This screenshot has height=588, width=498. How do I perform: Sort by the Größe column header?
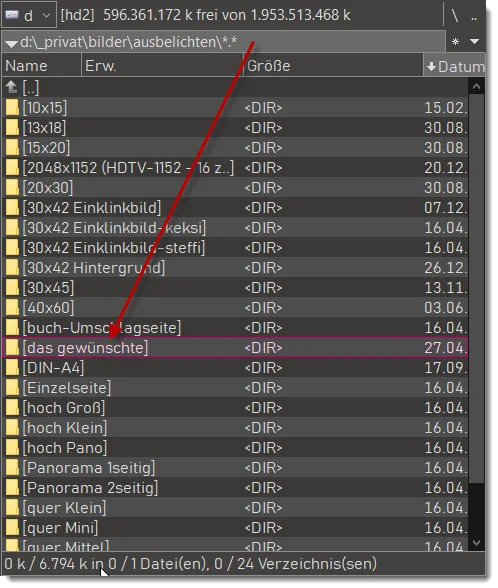tap(333, 66)
